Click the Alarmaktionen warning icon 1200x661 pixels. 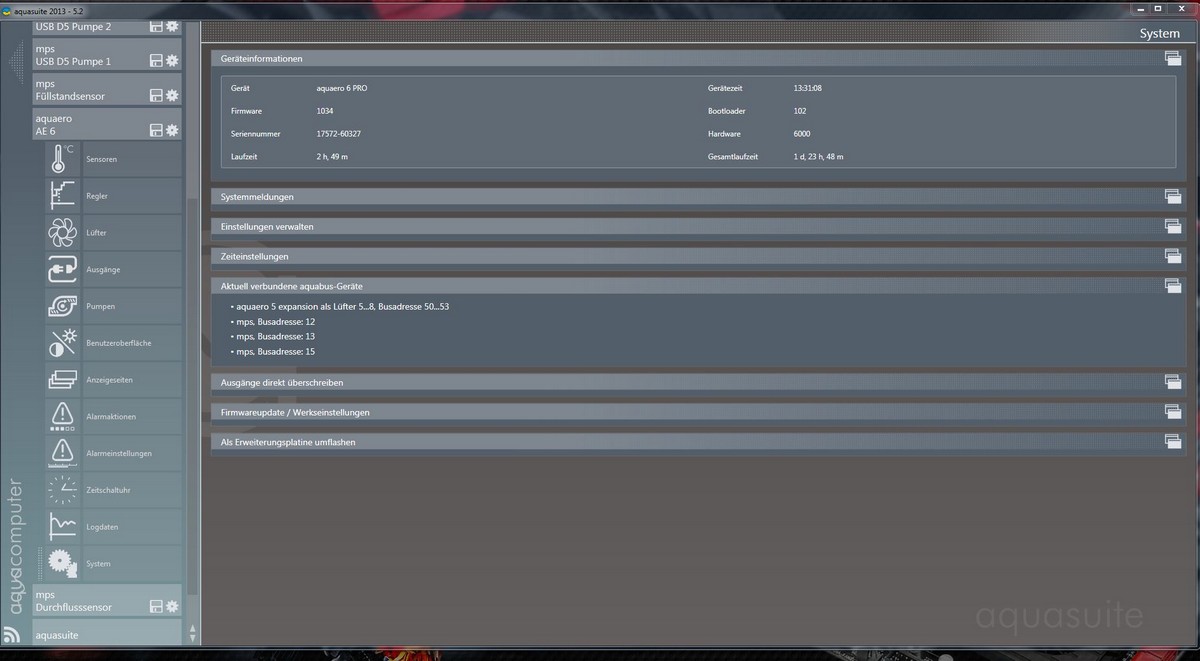click(x=62, y=416)
